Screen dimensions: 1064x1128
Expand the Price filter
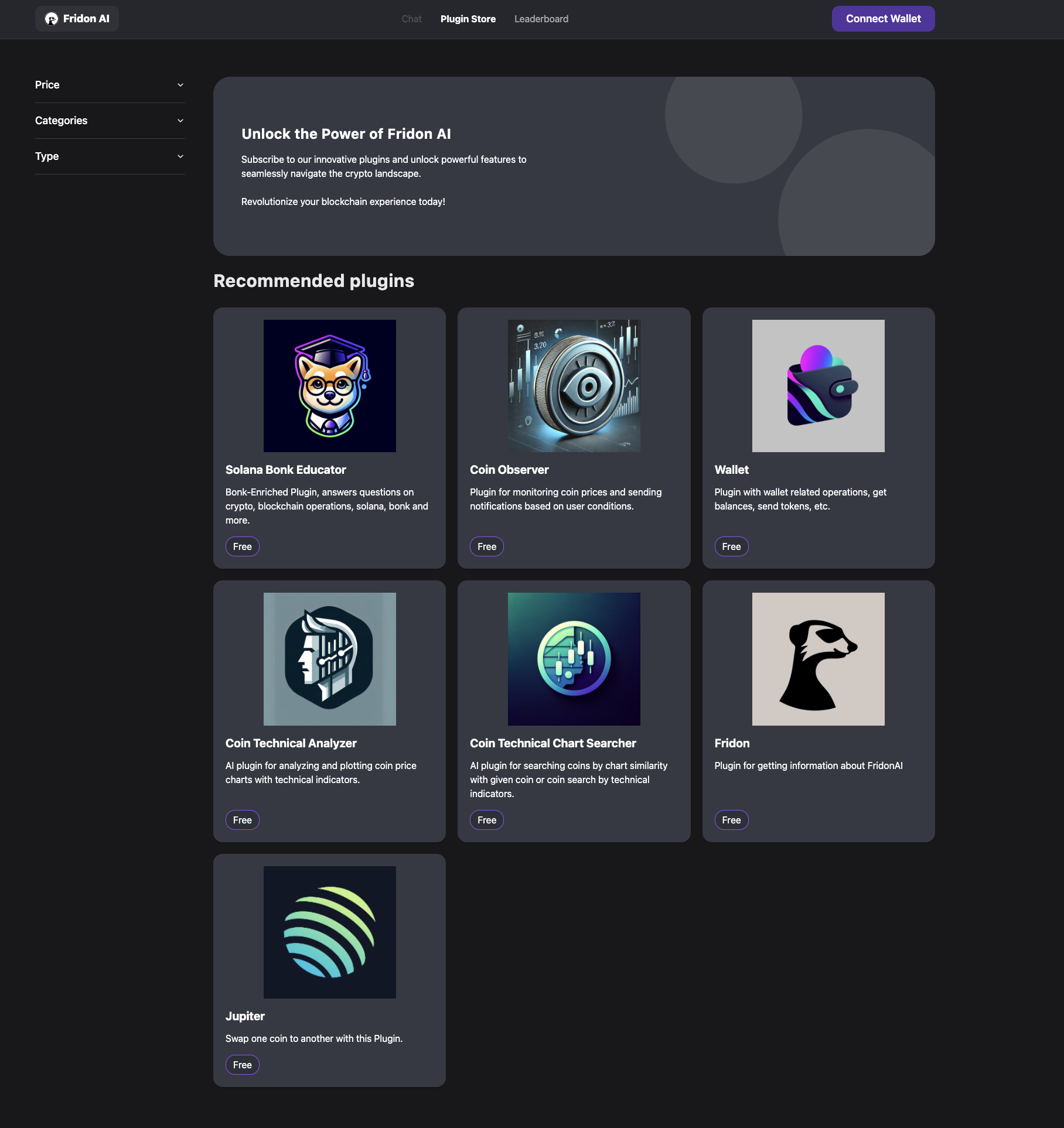pyautogui.click(x=110, y=85)
